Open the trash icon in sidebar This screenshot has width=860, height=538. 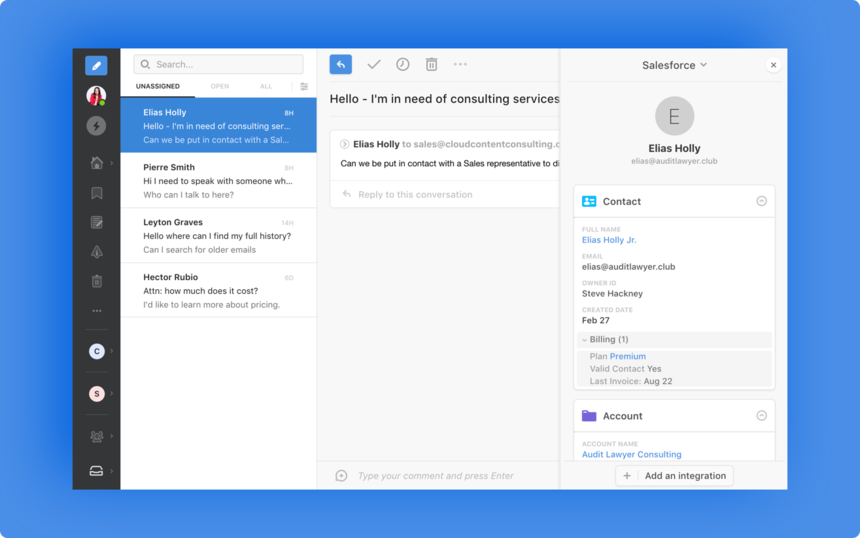[97, 281]
